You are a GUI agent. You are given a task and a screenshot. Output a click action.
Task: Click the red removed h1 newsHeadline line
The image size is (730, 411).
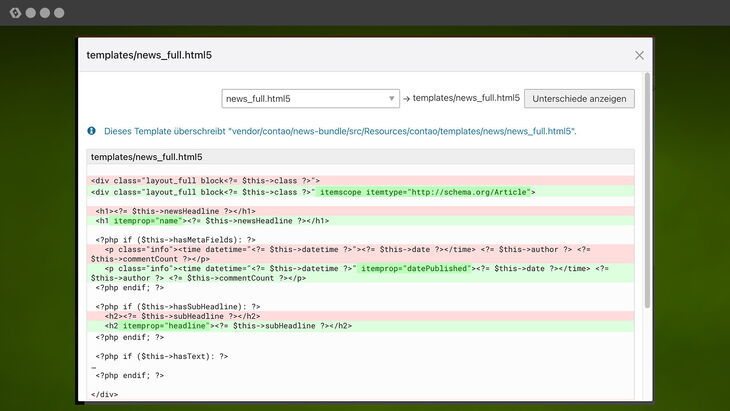[x=177, y=211]
